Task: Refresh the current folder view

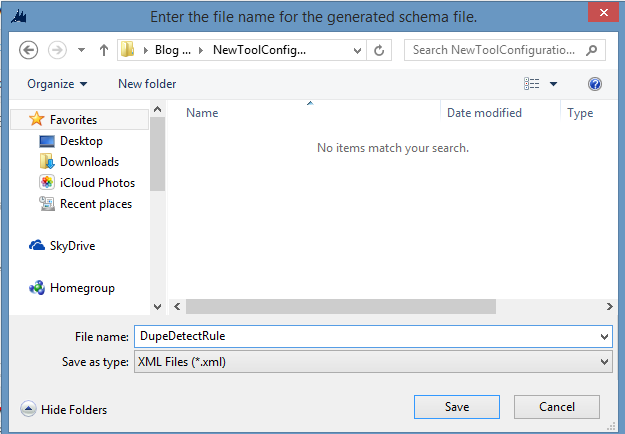Action: tap(379, 50)
